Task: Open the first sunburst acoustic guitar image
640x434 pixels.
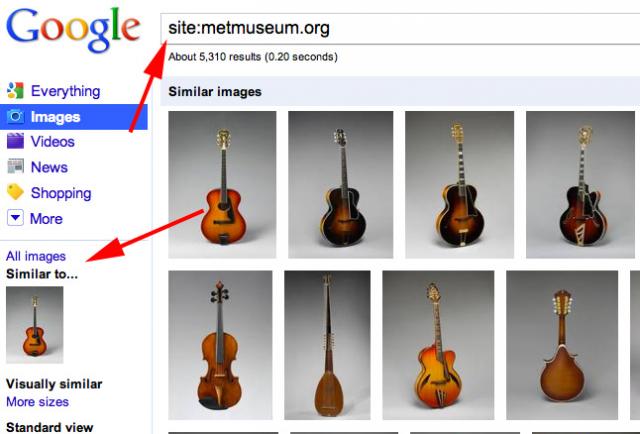Action: pos(222,184)
